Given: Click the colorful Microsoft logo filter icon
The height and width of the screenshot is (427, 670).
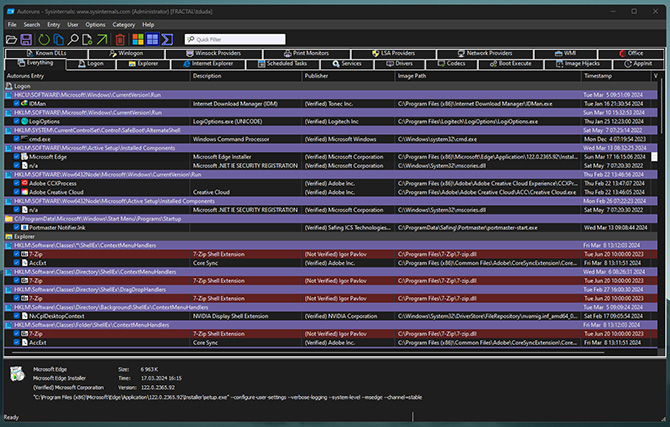Looking at the screenshot, I should click(x=138, y=39).
